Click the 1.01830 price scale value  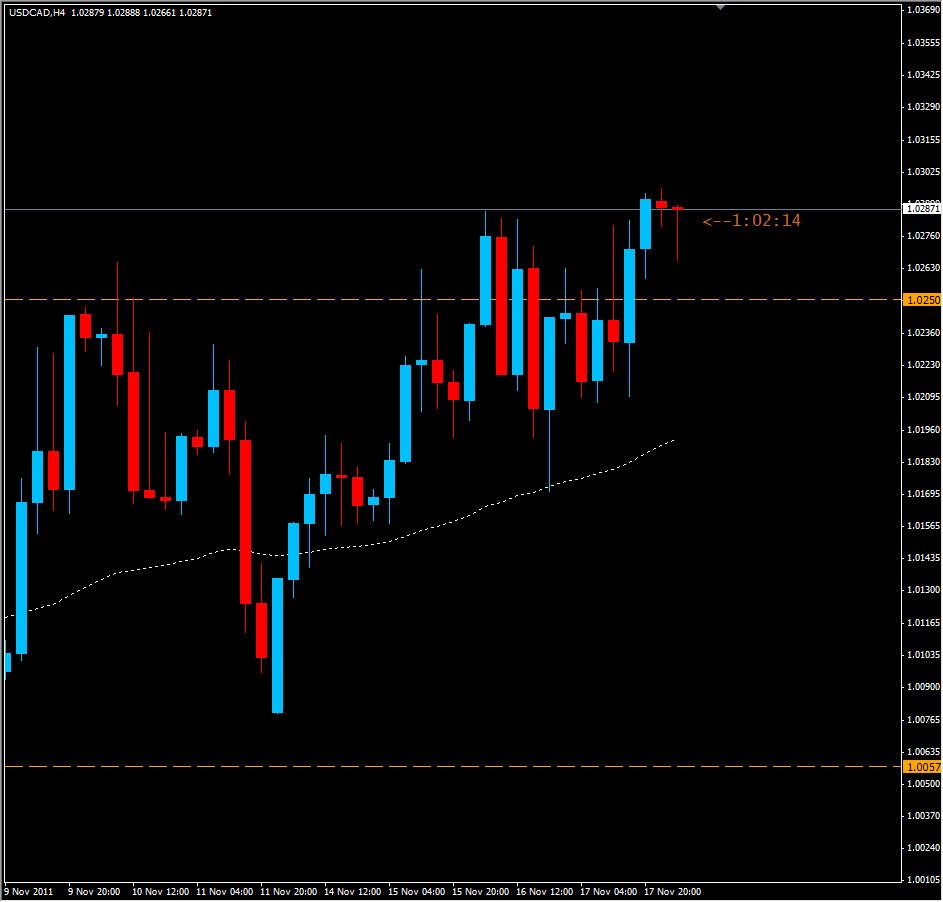click(x=923, y=462)
